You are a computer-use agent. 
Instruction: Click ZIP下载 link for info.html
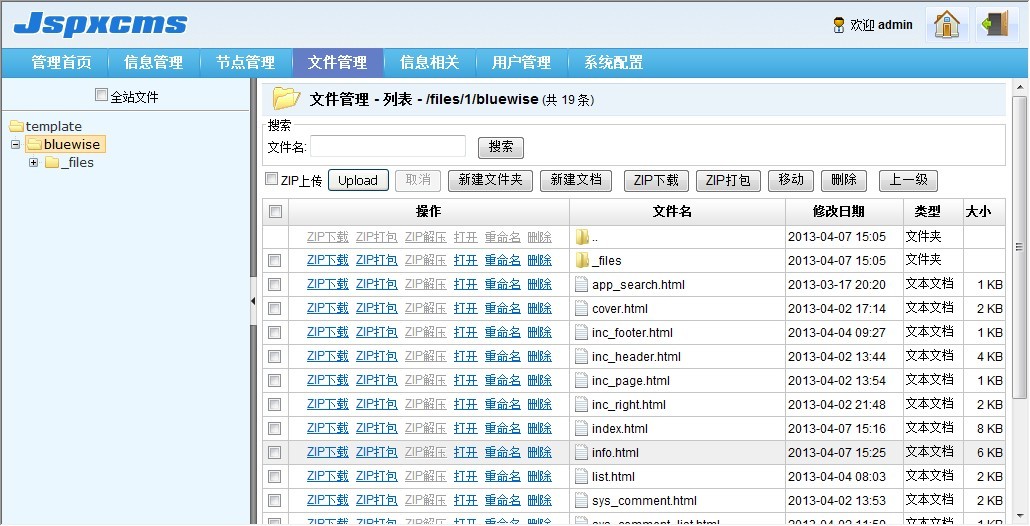click(x=328, y=452)
